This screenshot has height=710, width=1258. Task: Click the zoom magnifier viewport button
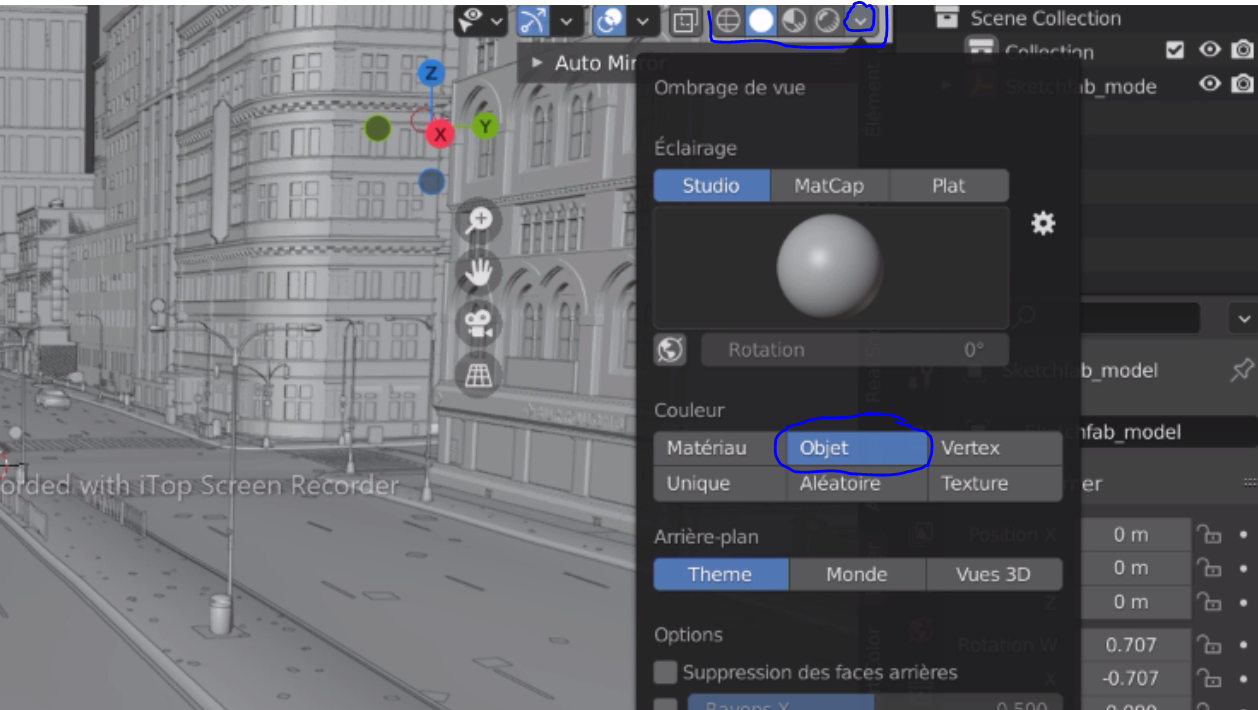coord(480,220)
